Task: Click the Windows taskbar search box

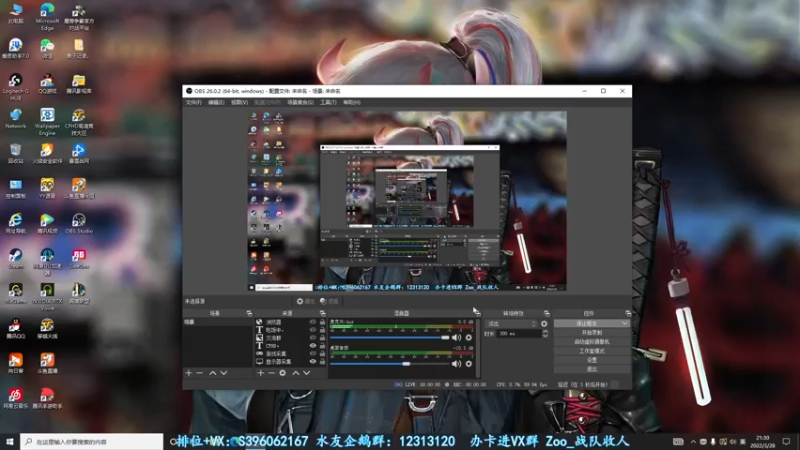Action: click(92, 442)
